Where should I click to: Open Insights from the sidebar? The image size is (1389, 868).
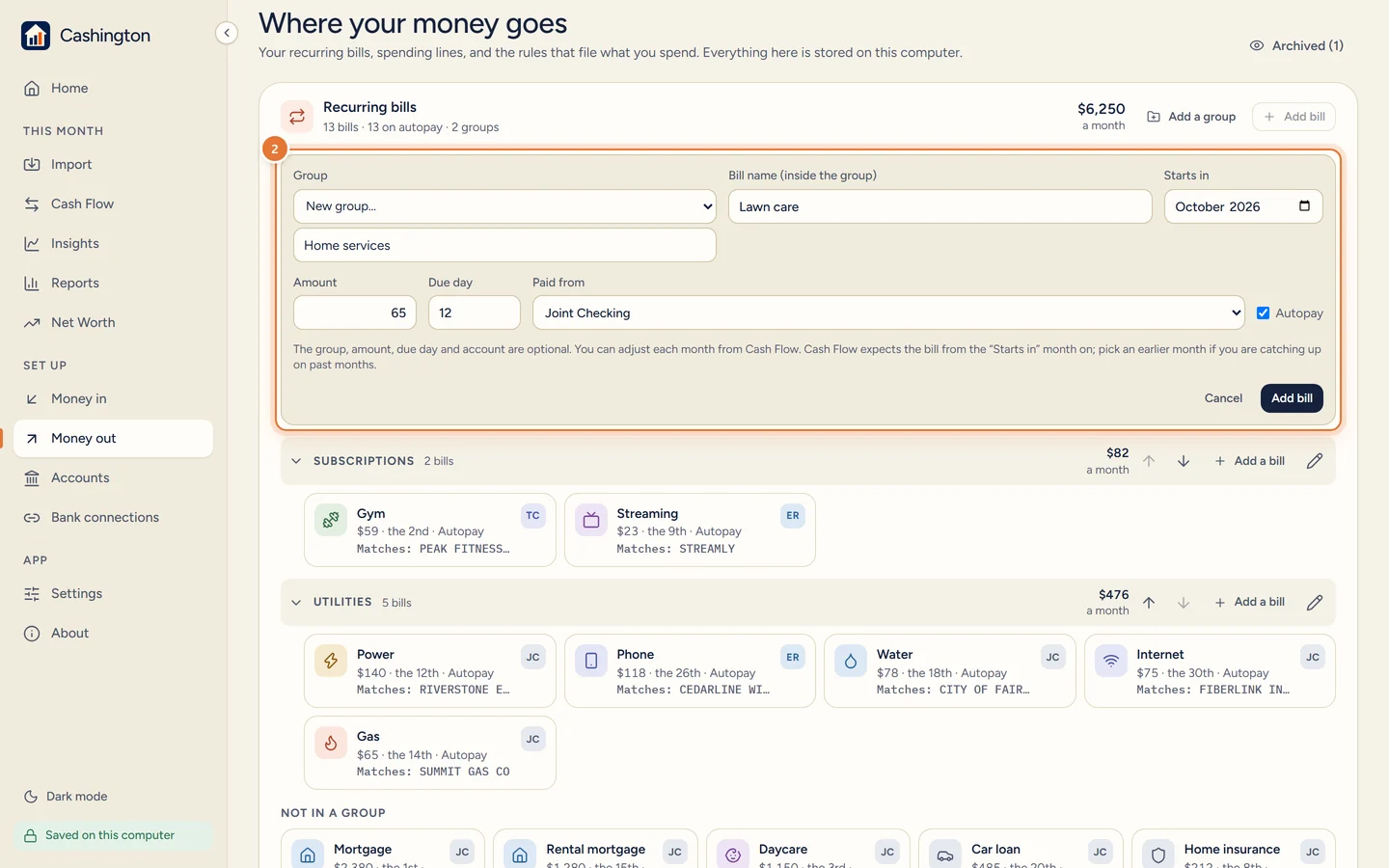pyautogui.click(x=113, y=243)
